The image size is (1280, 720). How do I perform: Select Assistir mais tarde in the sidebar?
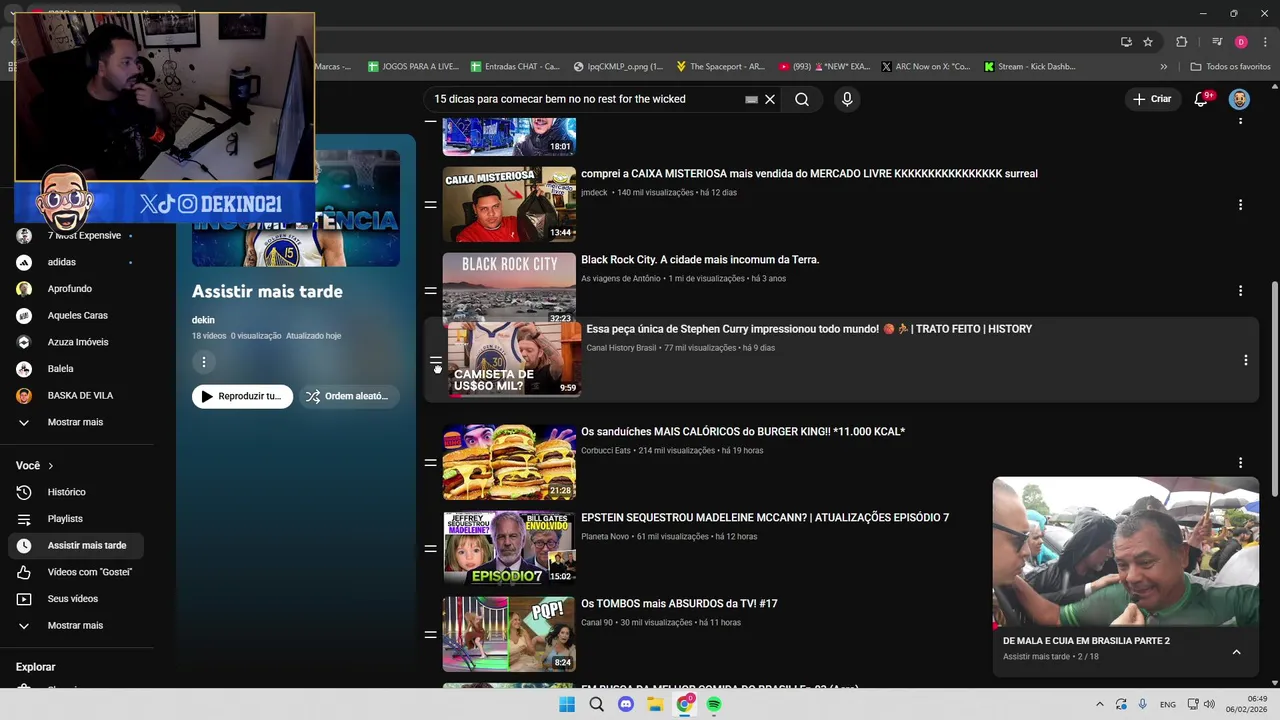coord(76,546)
